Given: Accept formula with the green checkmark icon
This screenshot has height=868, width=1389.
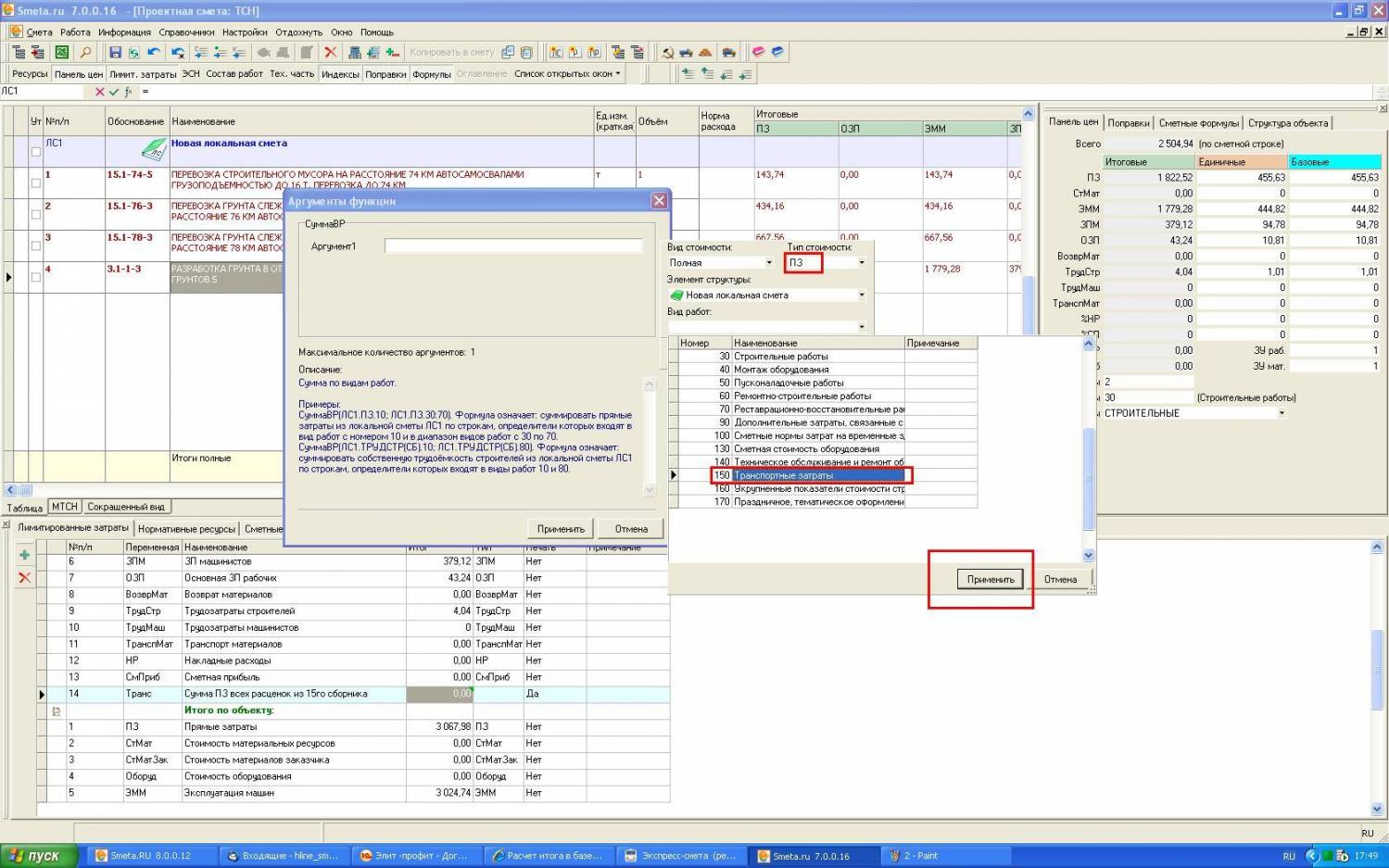Looking at the screenshot, I should point(114,92).
